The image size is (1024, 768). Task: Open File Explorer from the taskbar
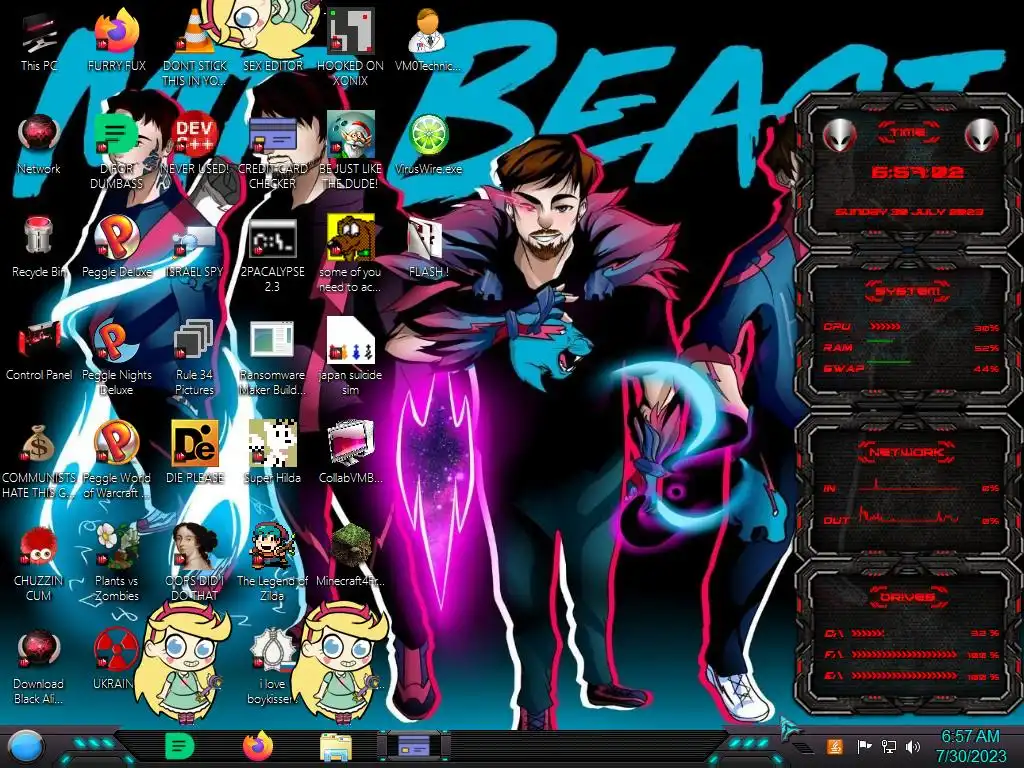click(336, 747)
